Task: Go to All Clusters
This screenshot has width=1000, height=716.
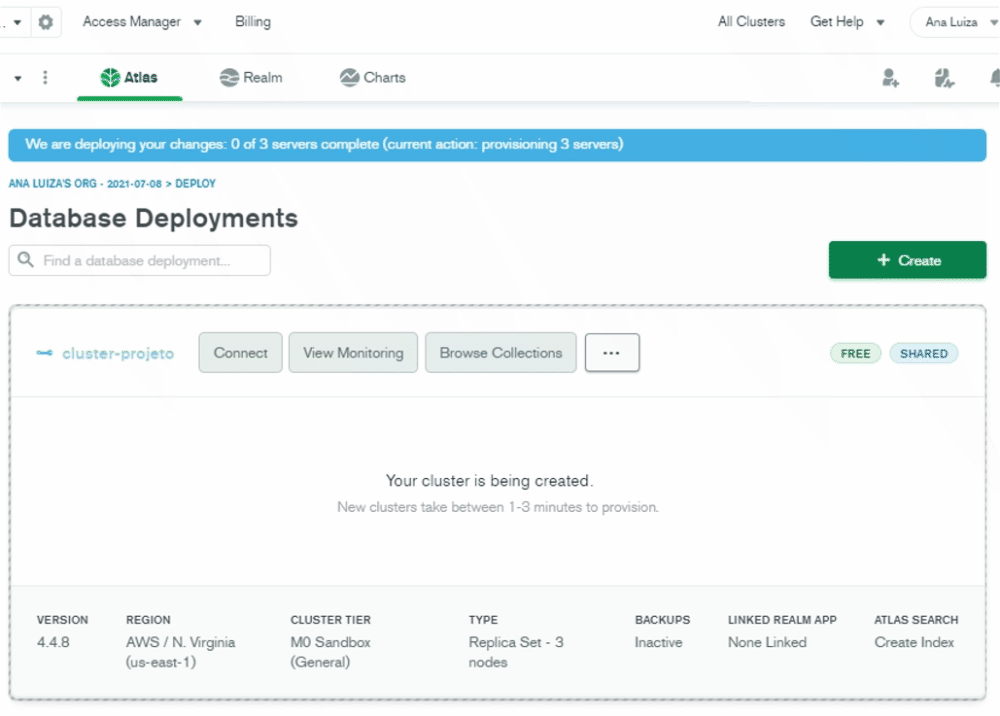Action: pyautogui.click(x=751, y=22)
